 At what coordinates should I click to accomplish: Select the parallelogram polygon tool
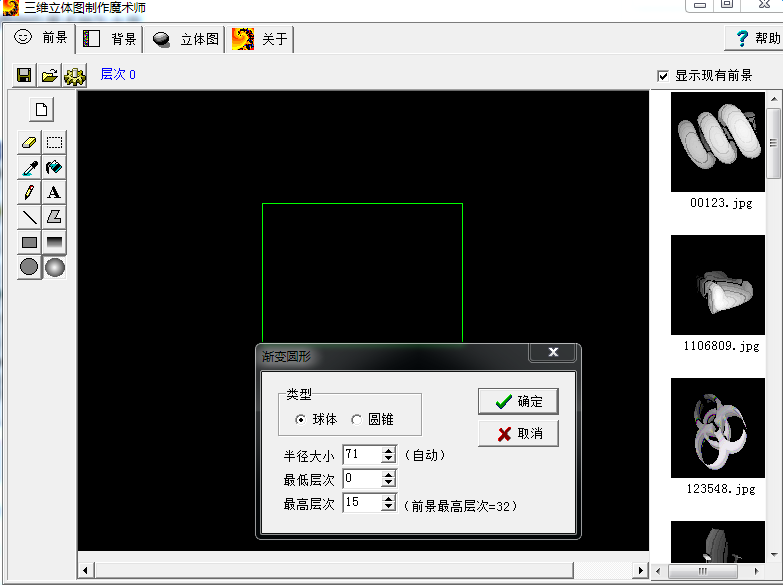point(54,217)
